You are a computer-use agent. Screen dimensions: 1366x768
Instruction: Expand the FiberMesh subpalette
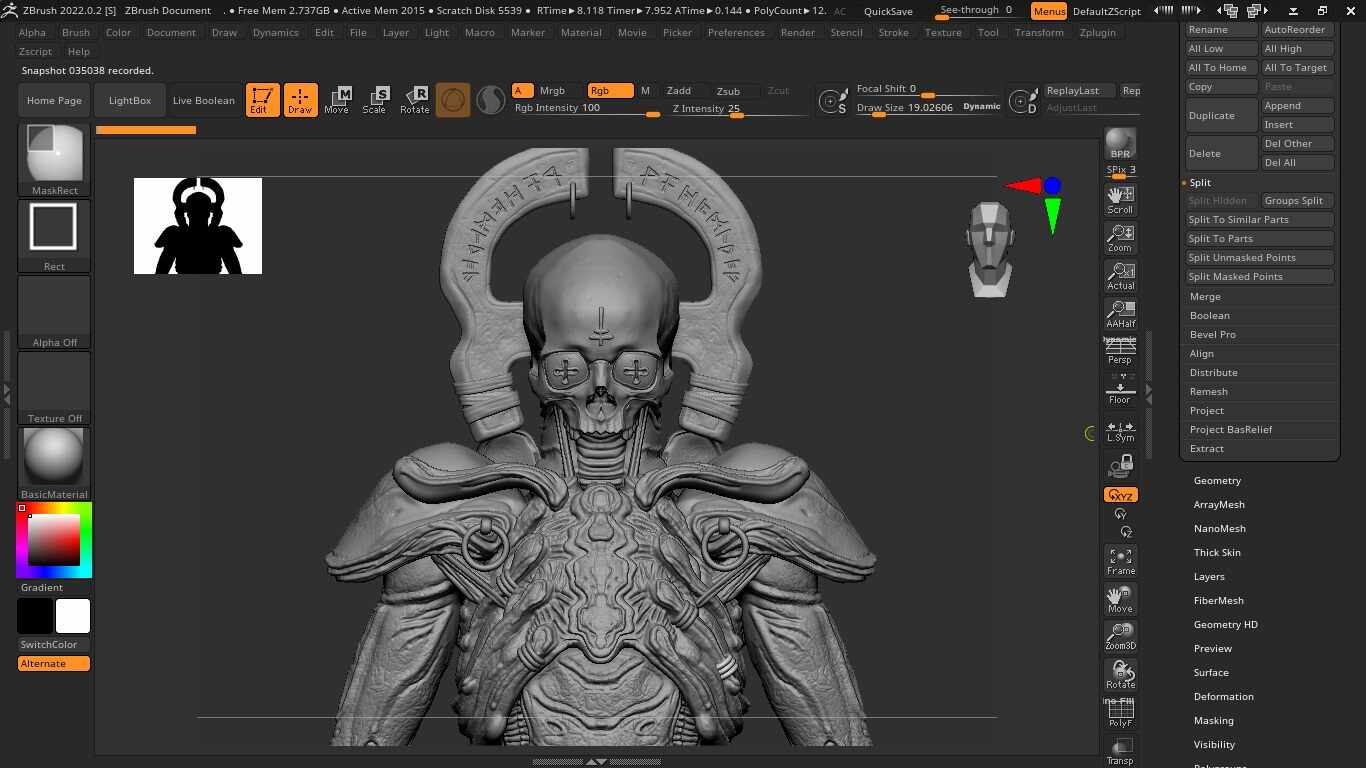(1218, 601)
